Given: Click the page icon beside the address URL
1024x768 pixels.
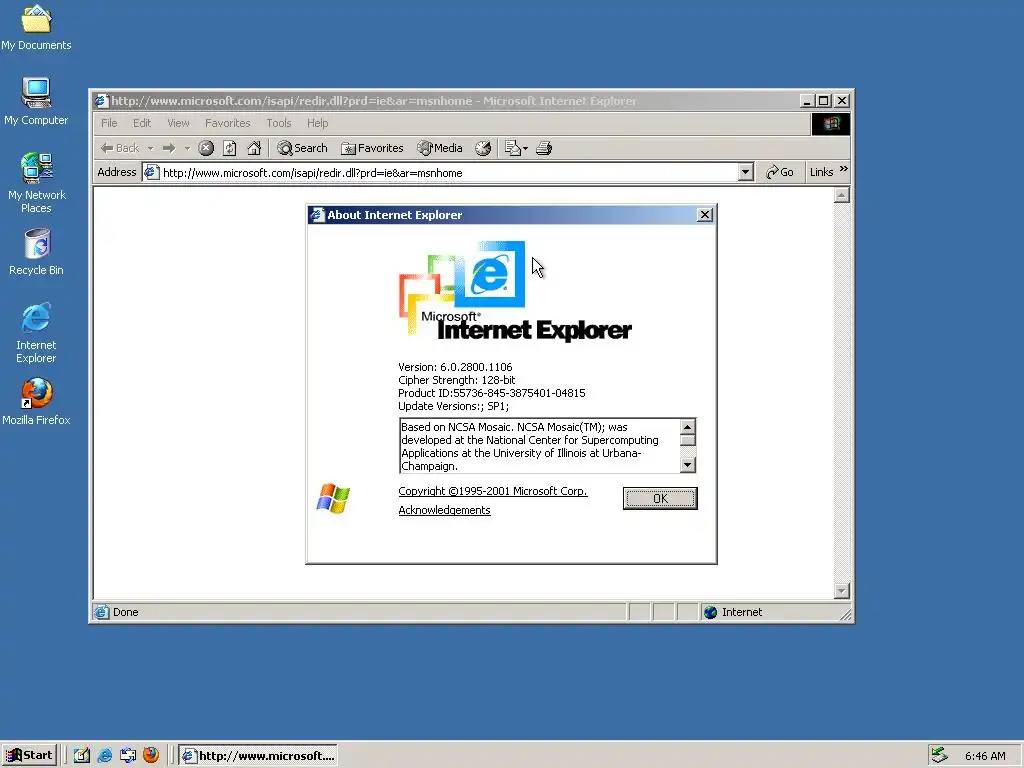Looking at the screenshot, I should 152,172.
